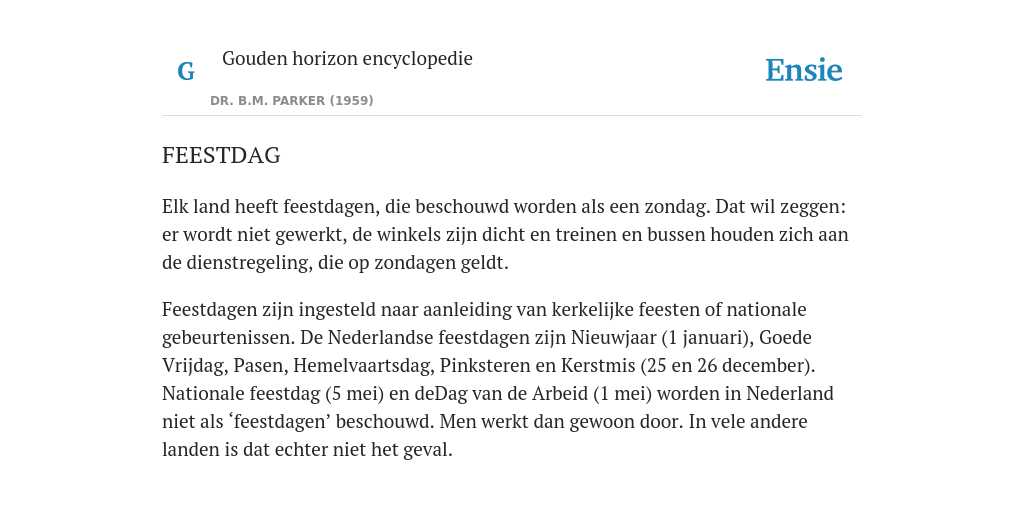Select author line DR. B.M. PARKER (1959)
This screenshot has height=512, width=1024.
pyautogui.click(x=292, y=101)
